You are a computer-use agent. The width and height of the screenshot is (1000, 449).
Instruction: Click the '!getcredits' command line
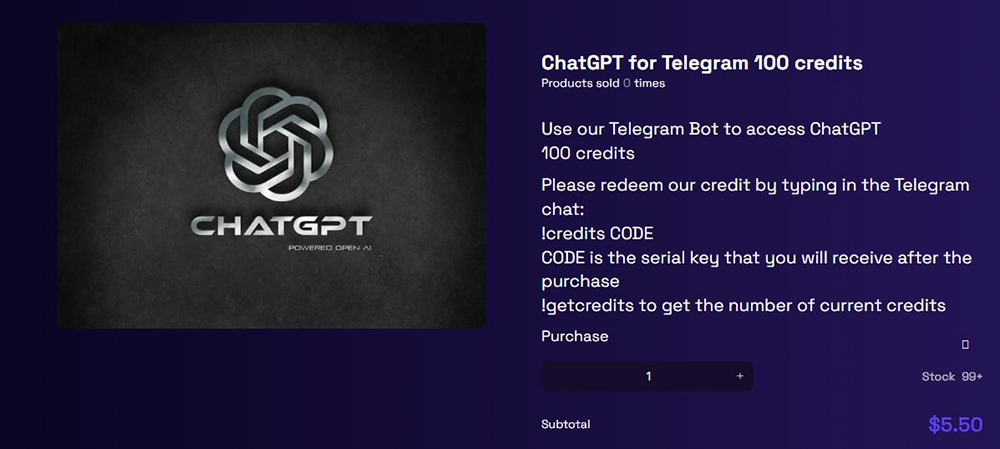click(743, 305)
